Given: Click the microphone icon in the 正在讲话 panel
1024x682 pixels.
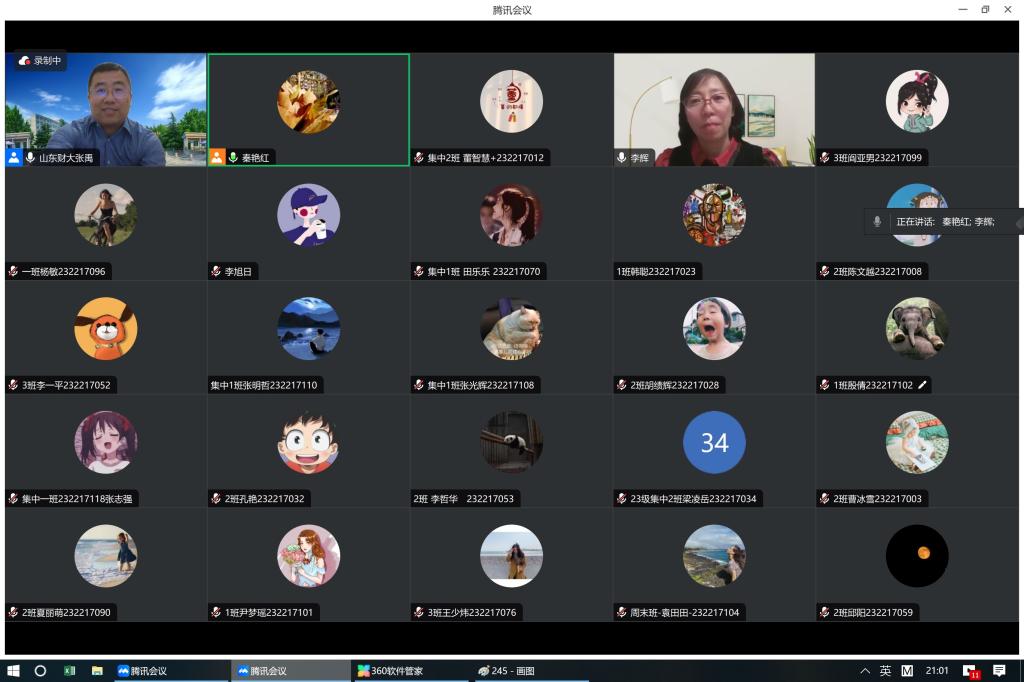Looking at the screenshot, I should coord(877,222).
